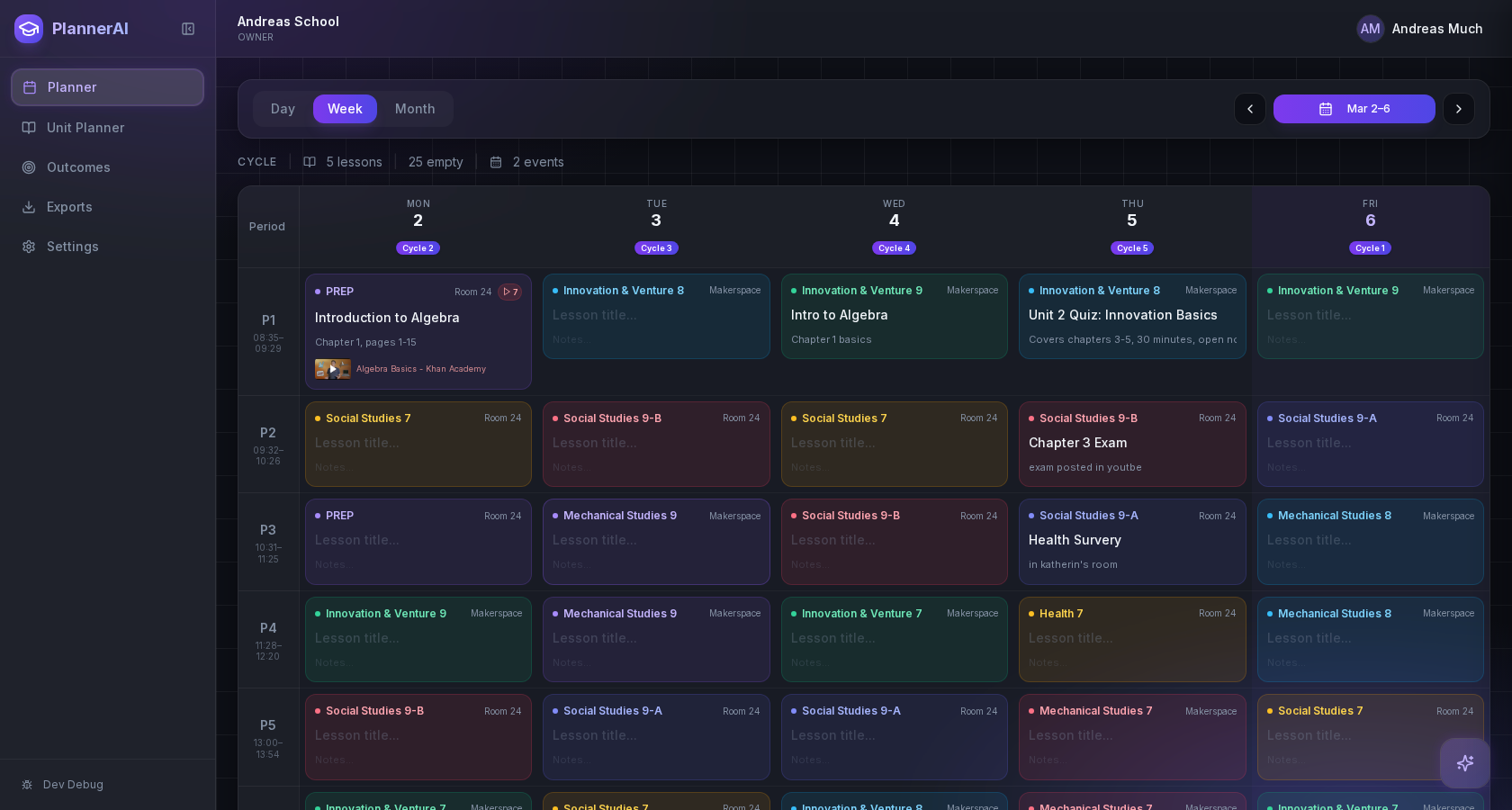
Task: Click the video badge on PREP lesson
Action: [x=510, y=292]
